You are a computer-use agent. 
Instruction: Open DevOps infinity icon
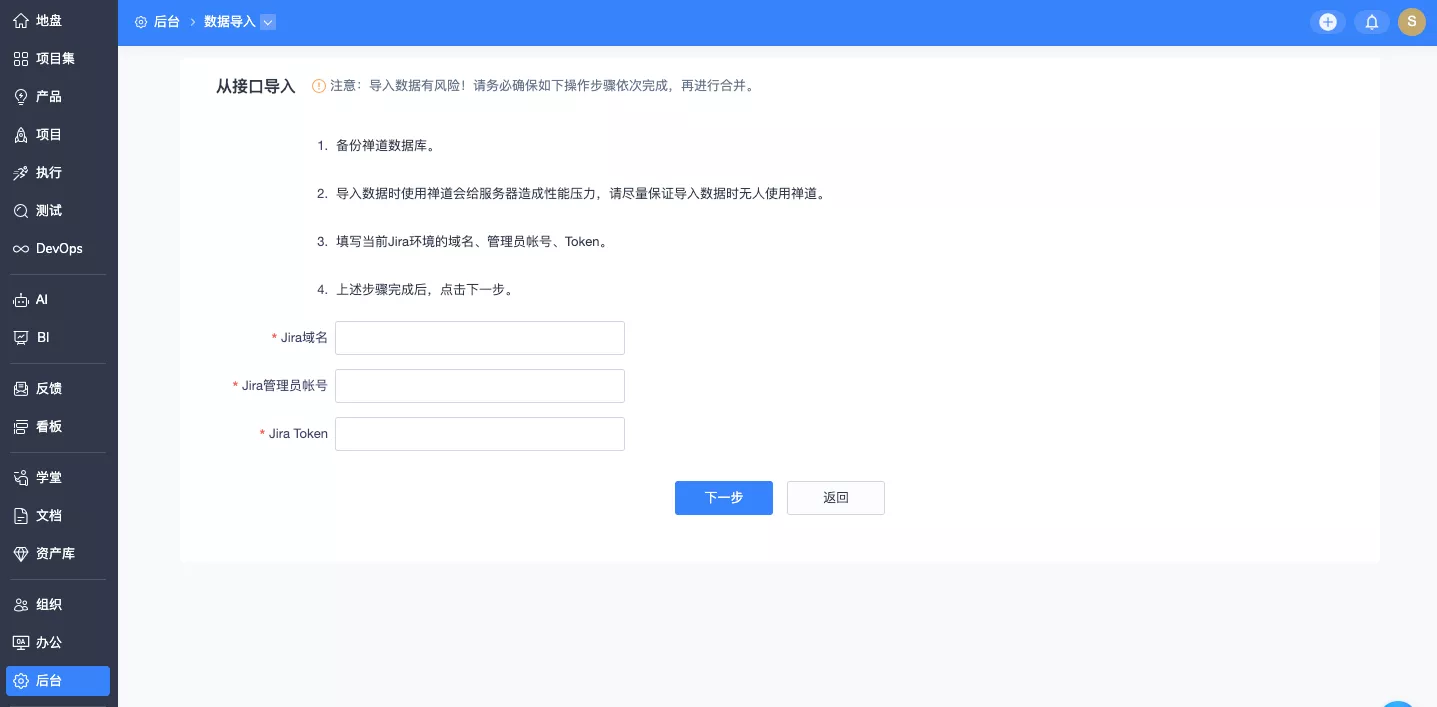click(x=20, y=249)
